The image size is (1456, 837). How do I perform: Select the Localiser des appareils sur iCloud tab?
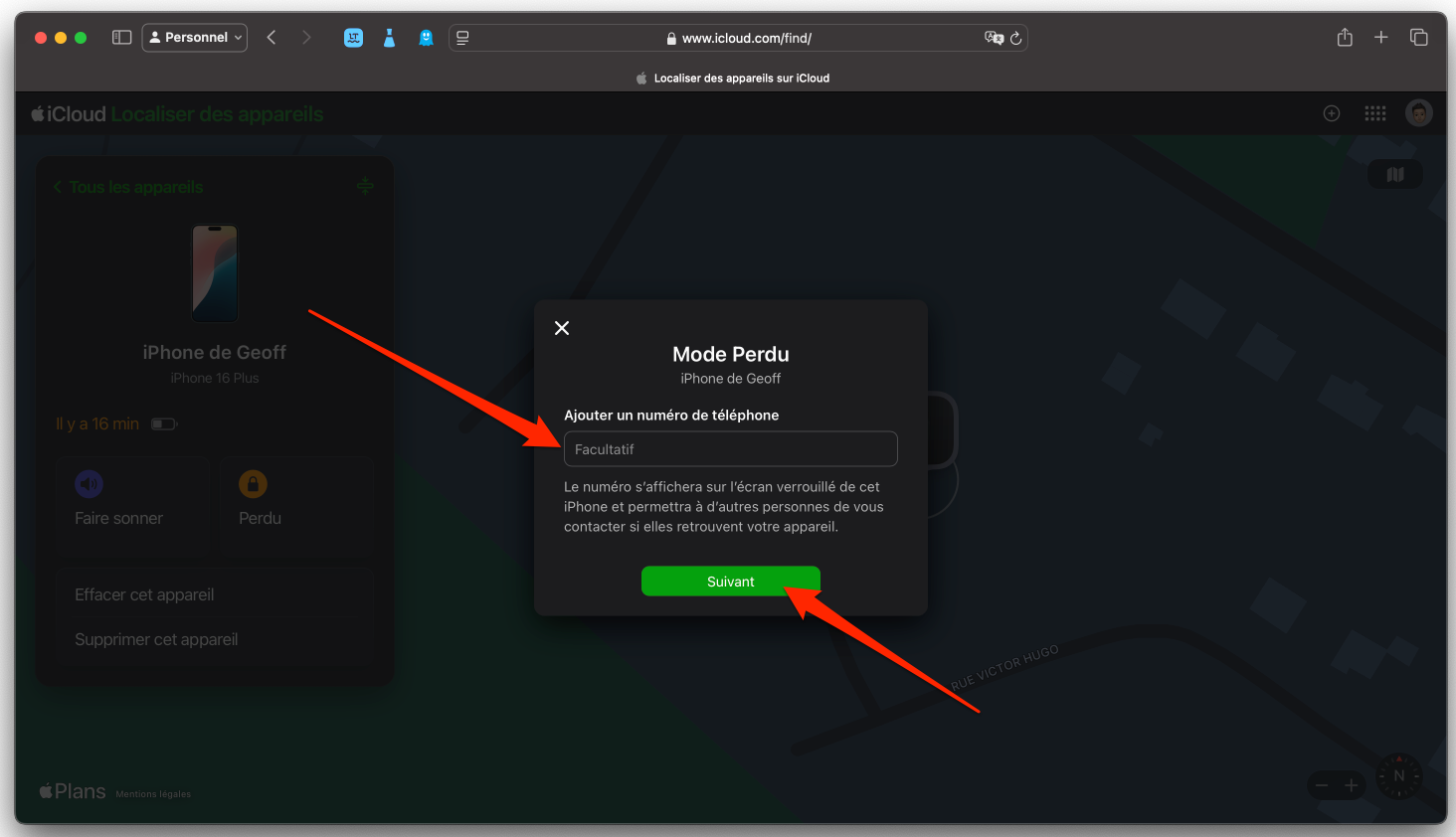(x=732, y=78)
